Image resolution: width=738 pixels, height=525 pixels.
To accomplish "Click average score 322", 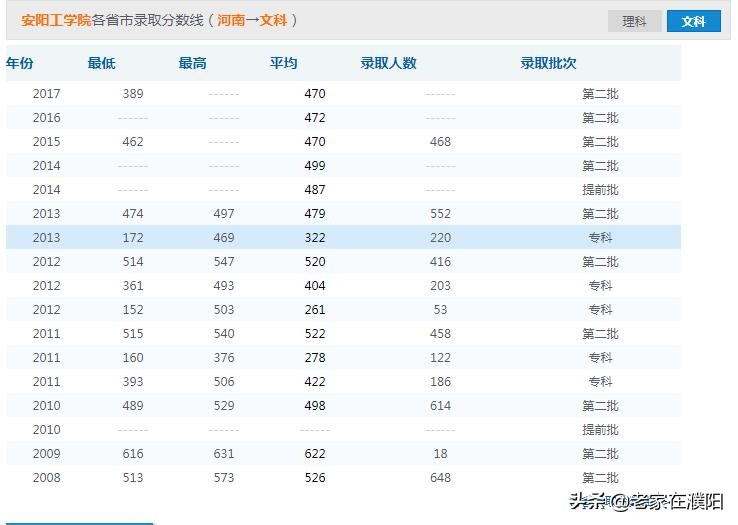I will 315,238.
